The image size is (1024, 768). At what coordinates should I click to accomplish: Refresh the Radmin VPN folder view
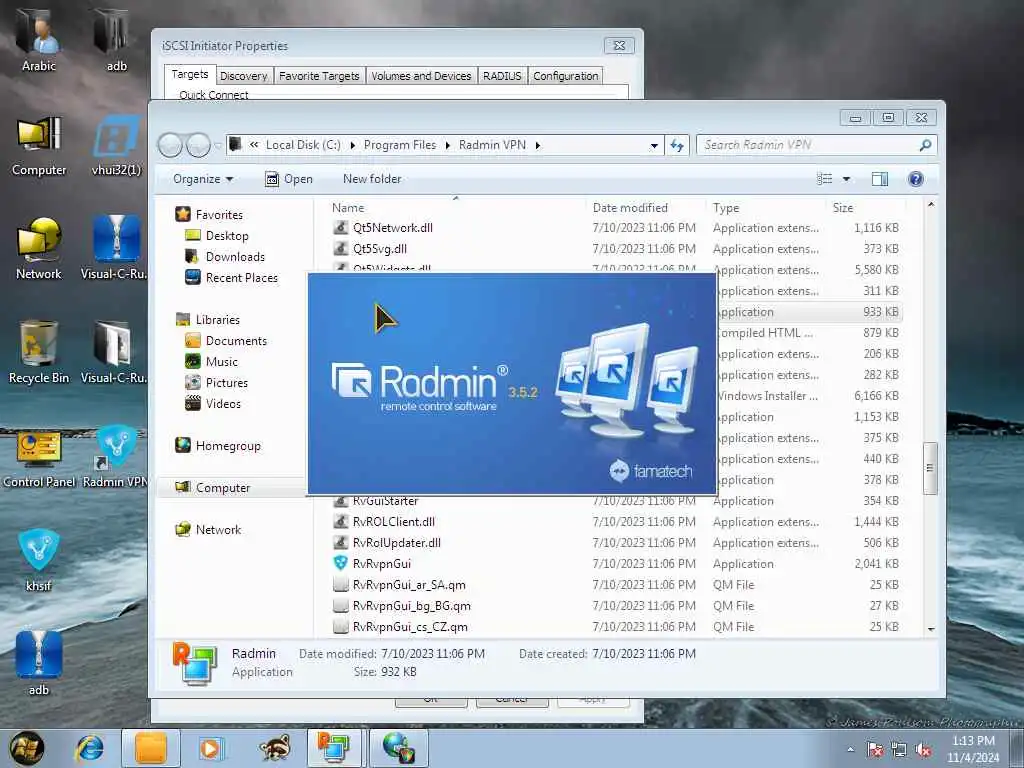click(x=677, y=146)
